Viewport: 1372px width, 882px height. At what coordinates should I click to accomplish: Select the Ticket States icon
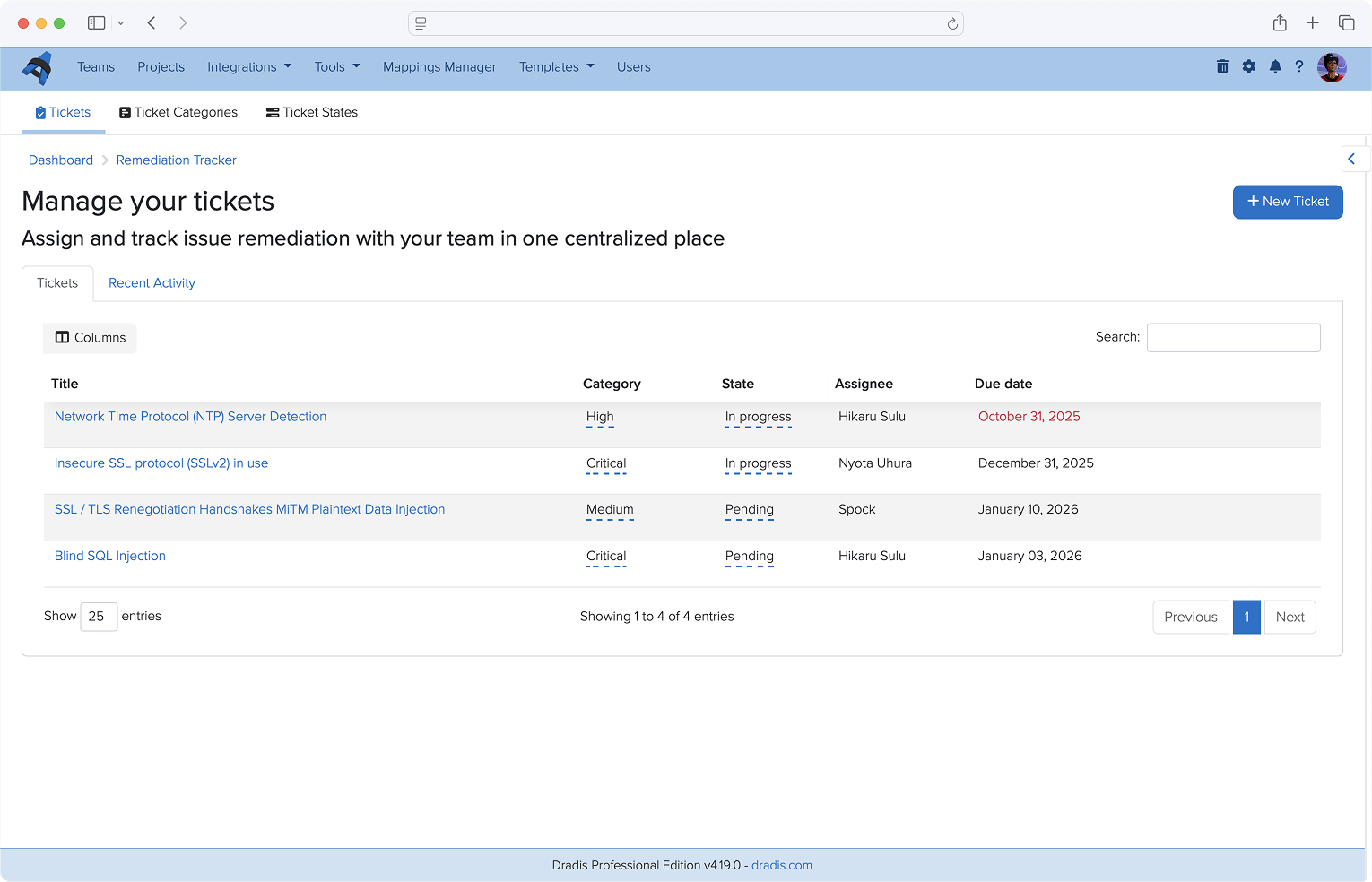[272, 112]
